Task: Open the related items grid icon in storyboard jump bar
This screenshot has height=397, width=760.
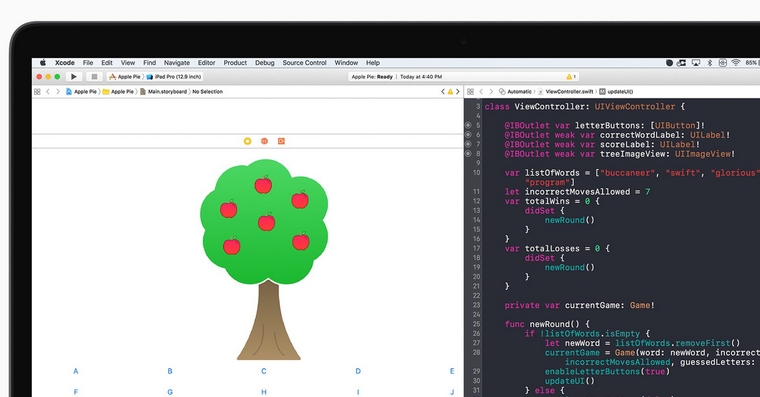Action: (x=37, y=92)
